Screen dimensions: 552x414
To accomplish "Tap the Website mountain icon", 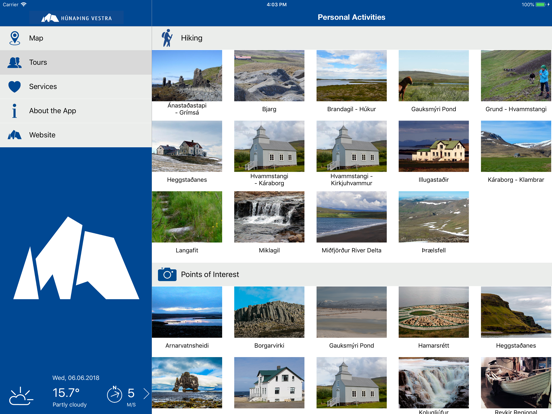I will [x=14, y=135].
